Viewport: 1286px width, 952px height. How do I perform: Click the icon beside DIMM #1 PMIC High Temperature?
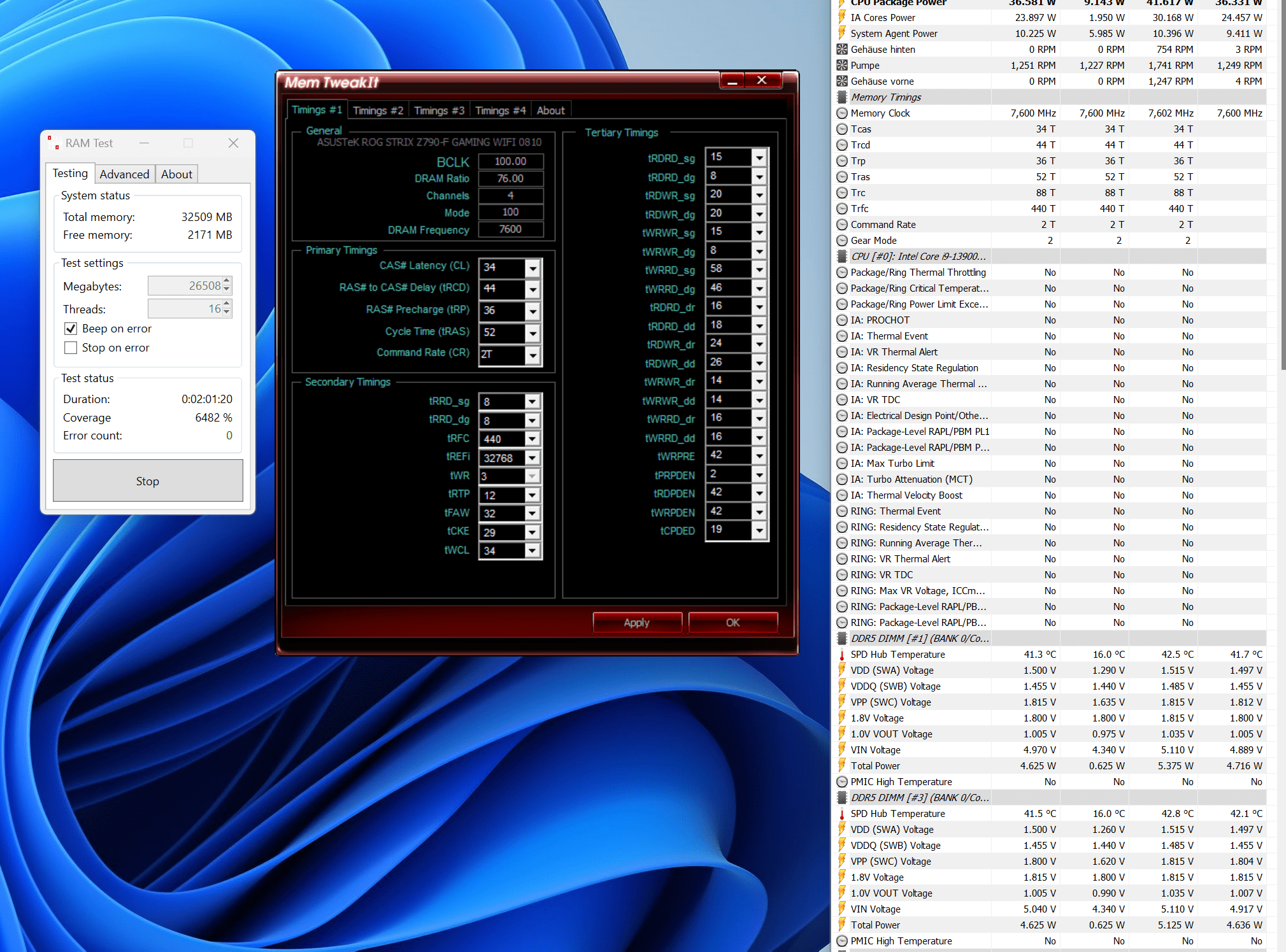coord(842,782)
